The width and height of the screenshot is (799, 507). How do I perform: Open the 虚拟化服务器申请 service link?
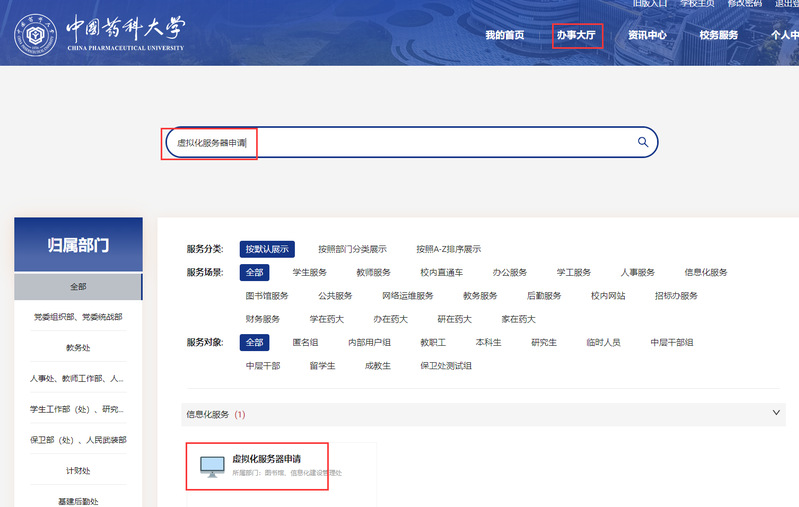(x=266, y=458)
